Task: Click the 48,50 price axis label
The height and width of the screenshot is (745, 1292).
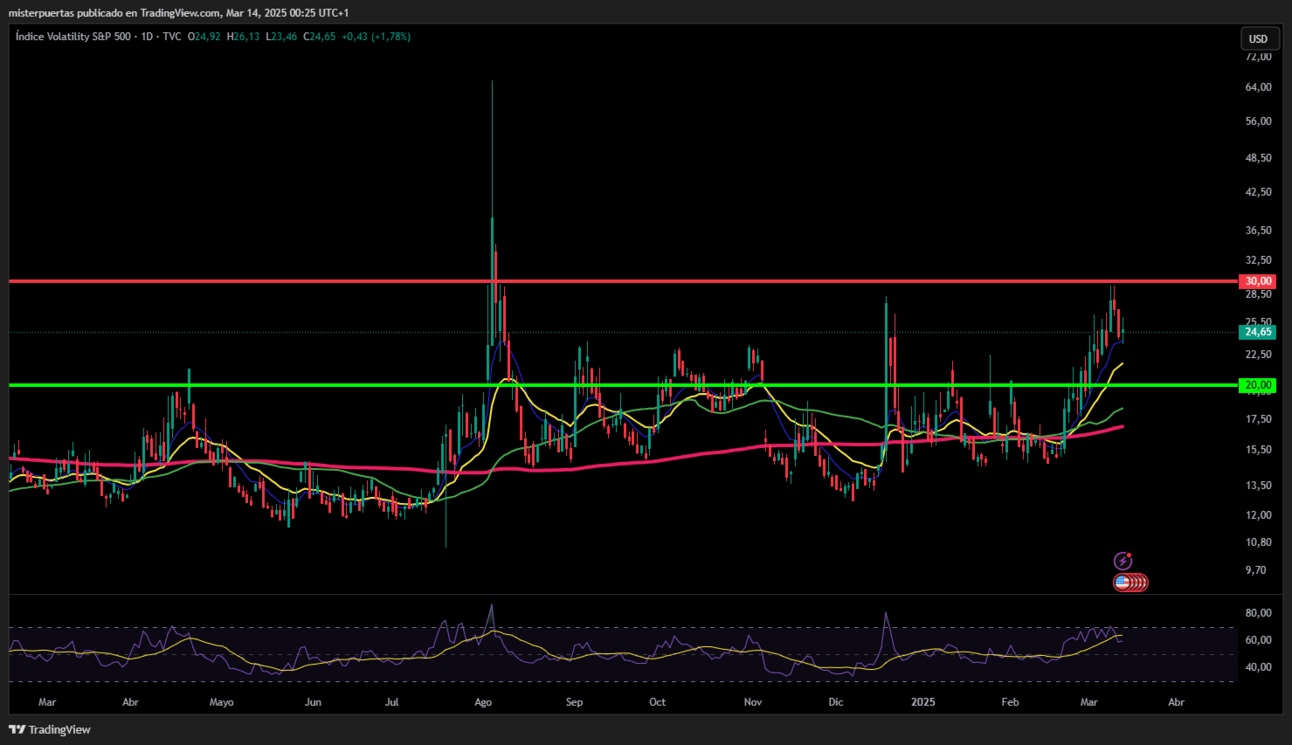Action: (x=1257, y=158)
